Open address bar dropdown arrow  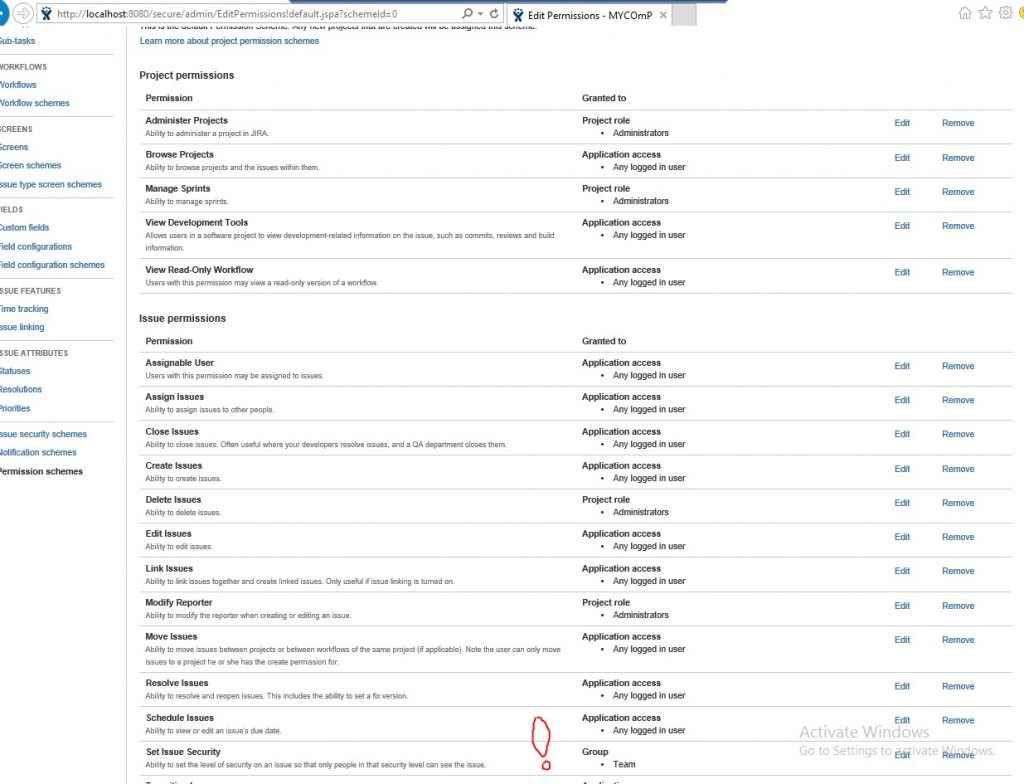coord(481,14)
